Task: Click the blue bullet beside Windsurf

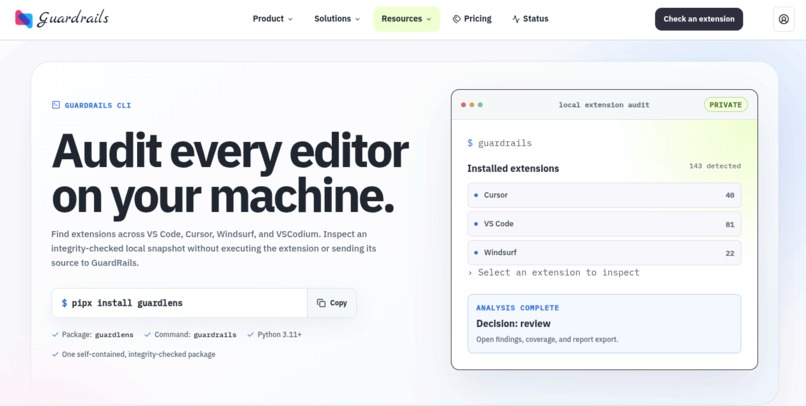Action: coord(476,253)
